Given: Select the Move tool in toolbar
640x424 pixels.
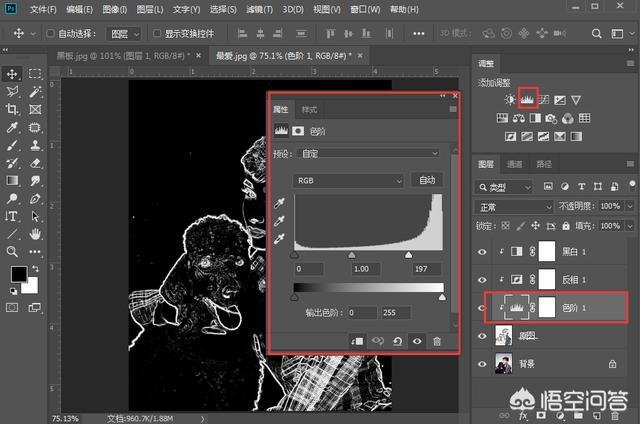Looking at the screenshot, I should (12, 73).
